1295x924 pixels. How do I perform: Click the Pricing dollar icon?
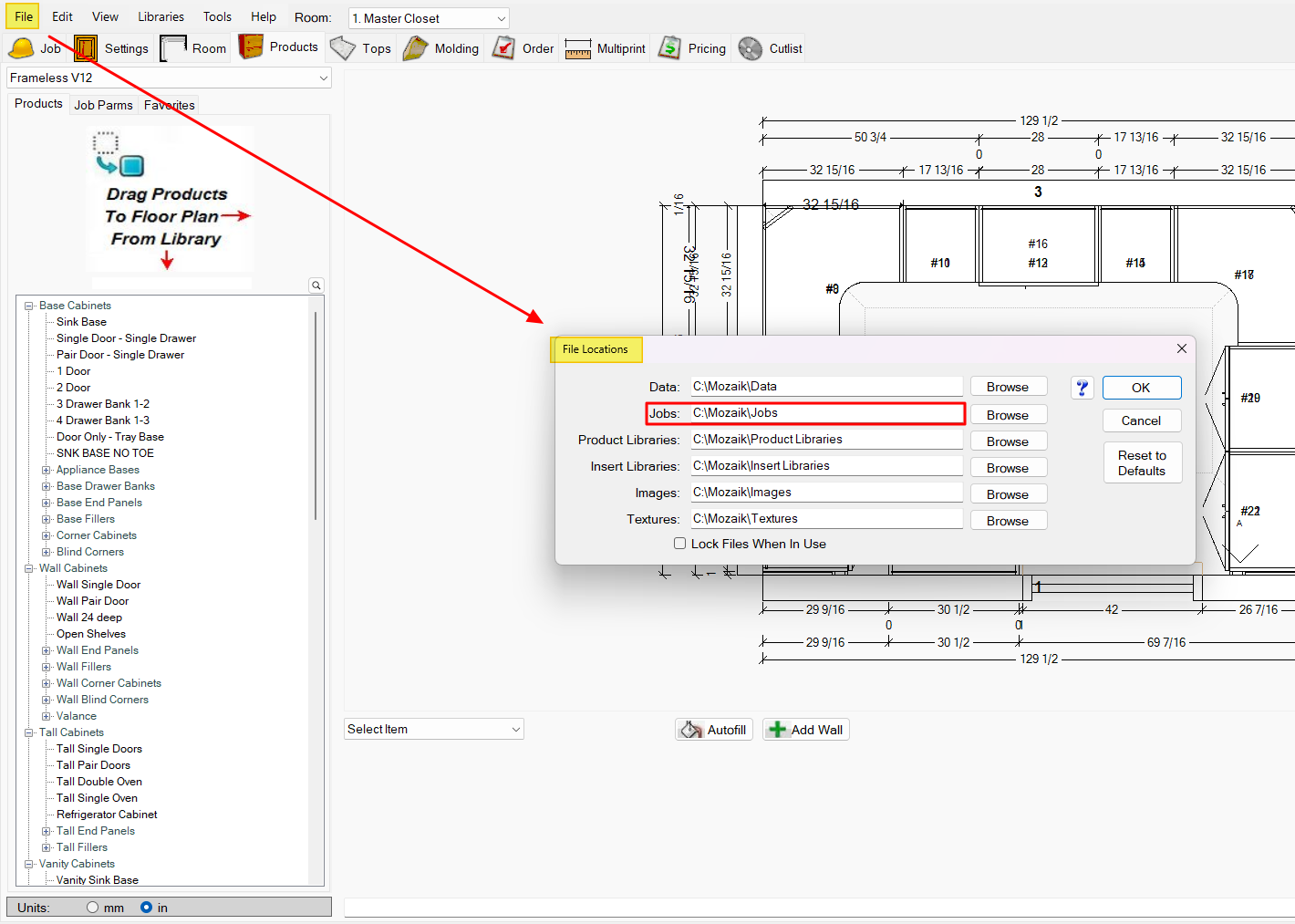669,48
